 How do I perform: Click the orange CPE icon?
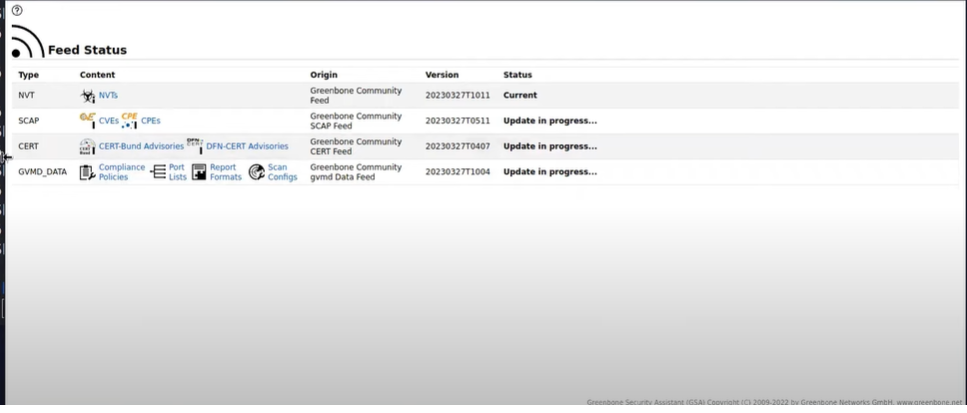[130, 121]
